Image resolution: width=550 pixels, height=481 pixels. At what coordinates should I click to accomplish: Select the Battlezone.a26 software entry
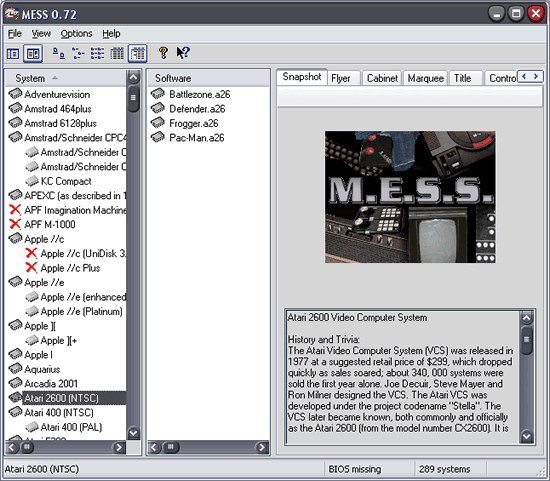[200, 94]
